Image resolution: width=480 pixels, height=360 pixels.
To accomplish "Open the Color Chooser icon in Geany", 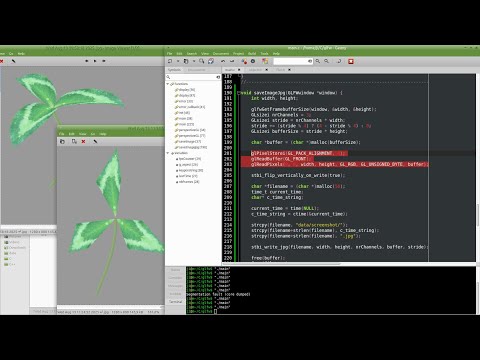I will pyautogui.click(x=265, y=61).
